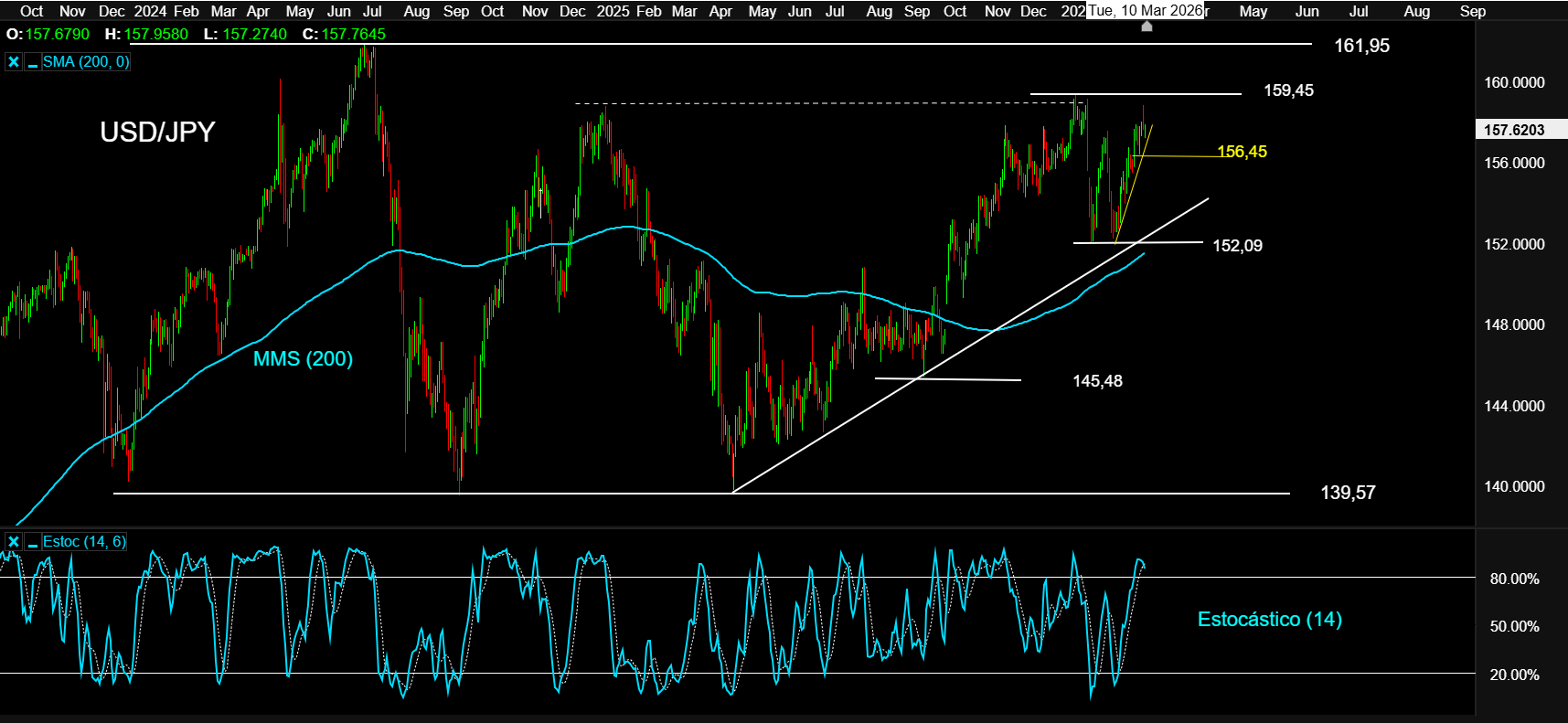
Task: Select the 139,57 support label
Action: [1348, 493]
